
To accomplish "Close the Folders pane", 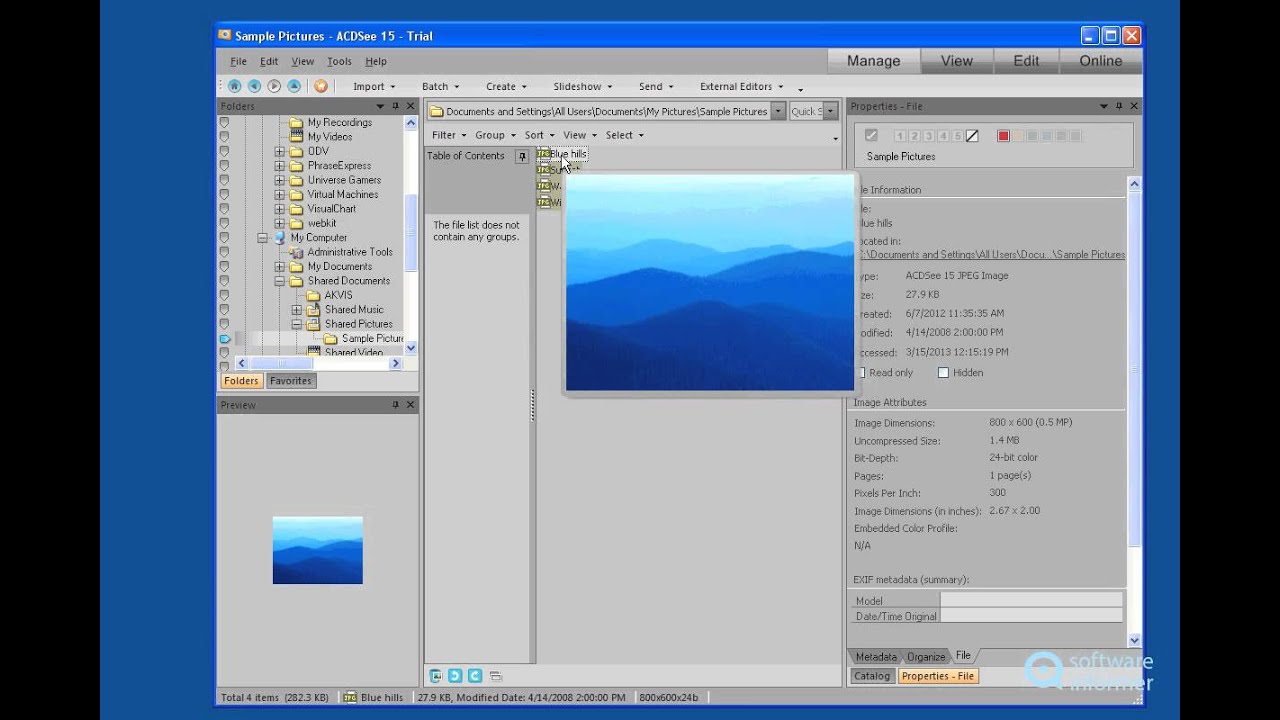I will pos(410,106).
